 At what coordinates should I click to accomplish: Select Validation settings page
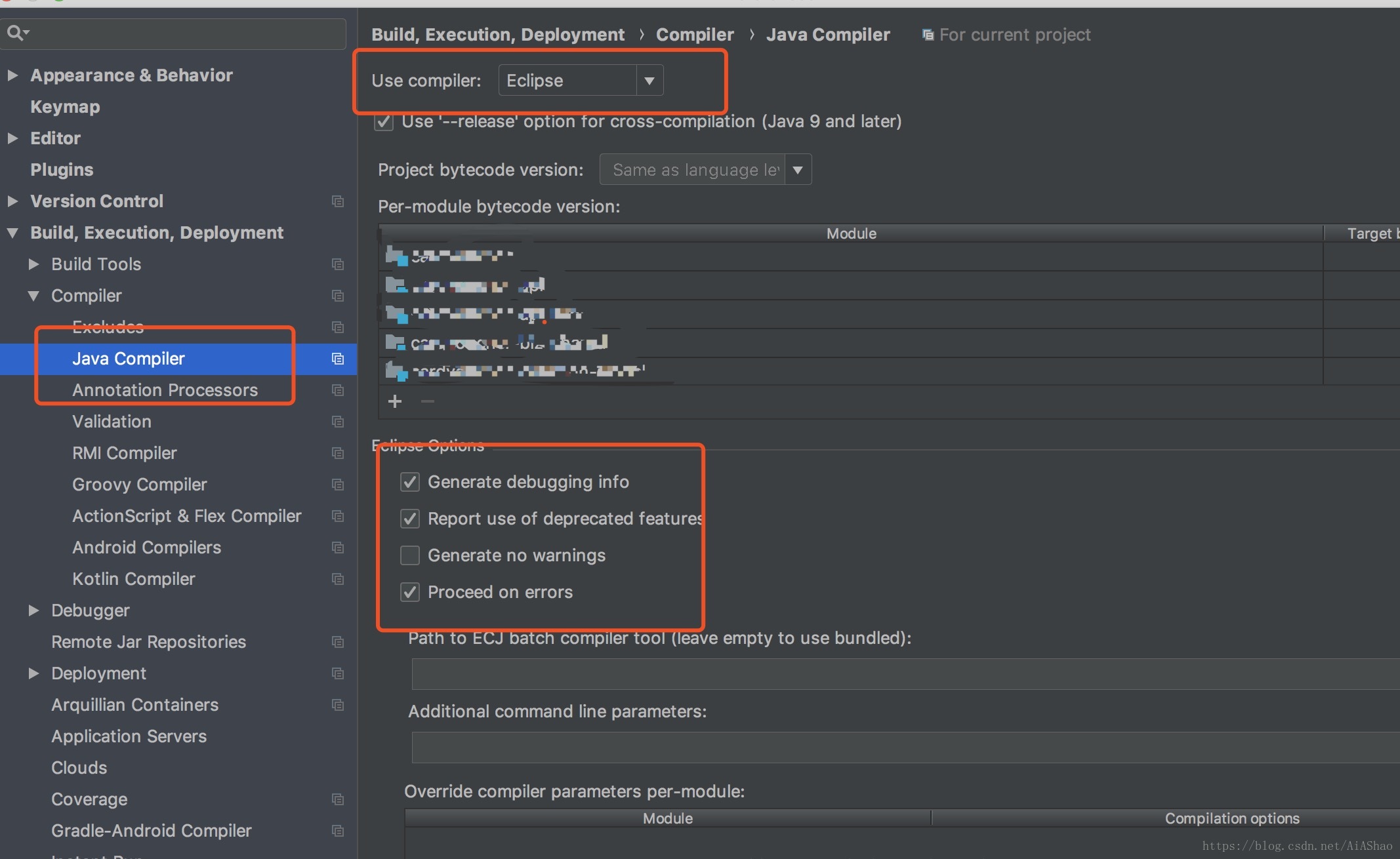(112, 422)
